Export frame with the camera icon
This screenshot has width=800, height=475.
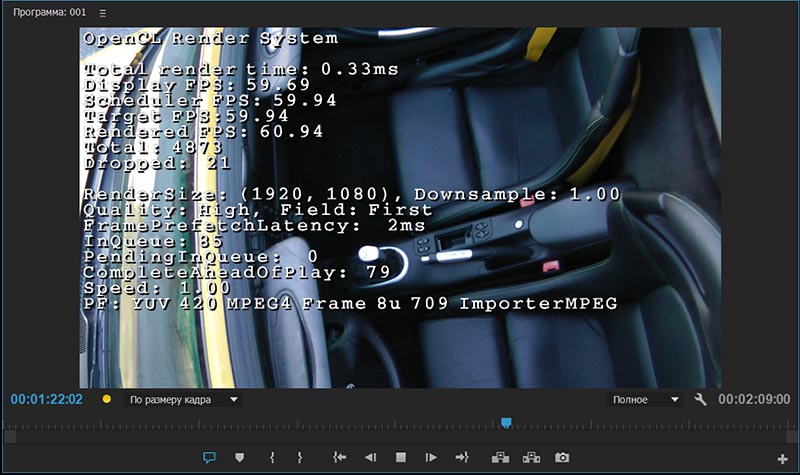click(x=562, y=458)
